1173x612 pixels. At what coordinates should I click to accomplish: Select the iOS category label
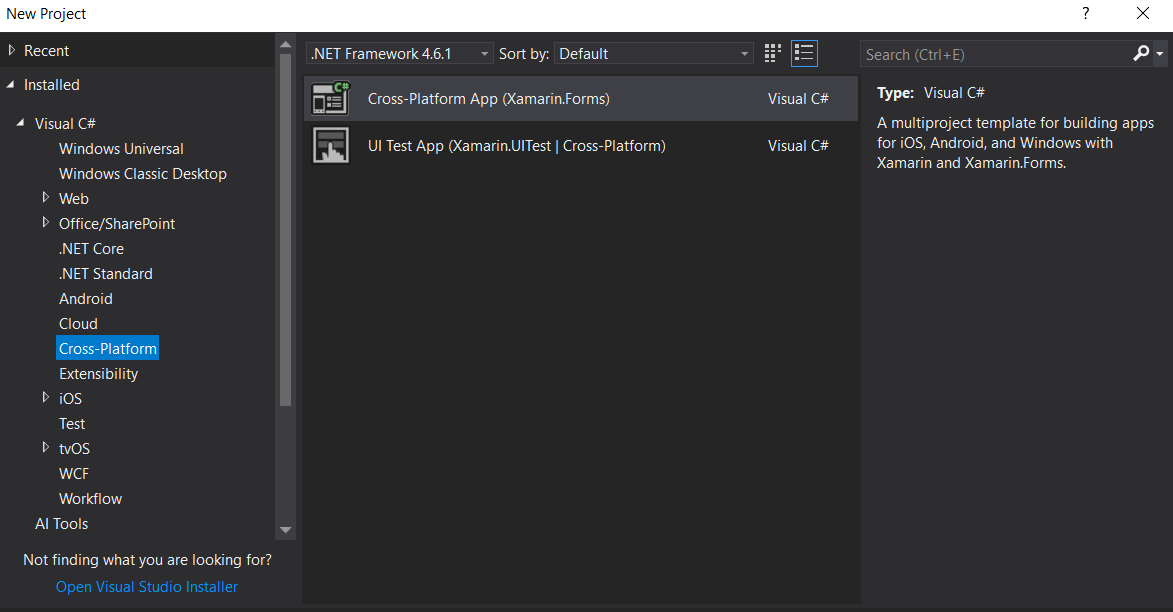click(70, 398)
